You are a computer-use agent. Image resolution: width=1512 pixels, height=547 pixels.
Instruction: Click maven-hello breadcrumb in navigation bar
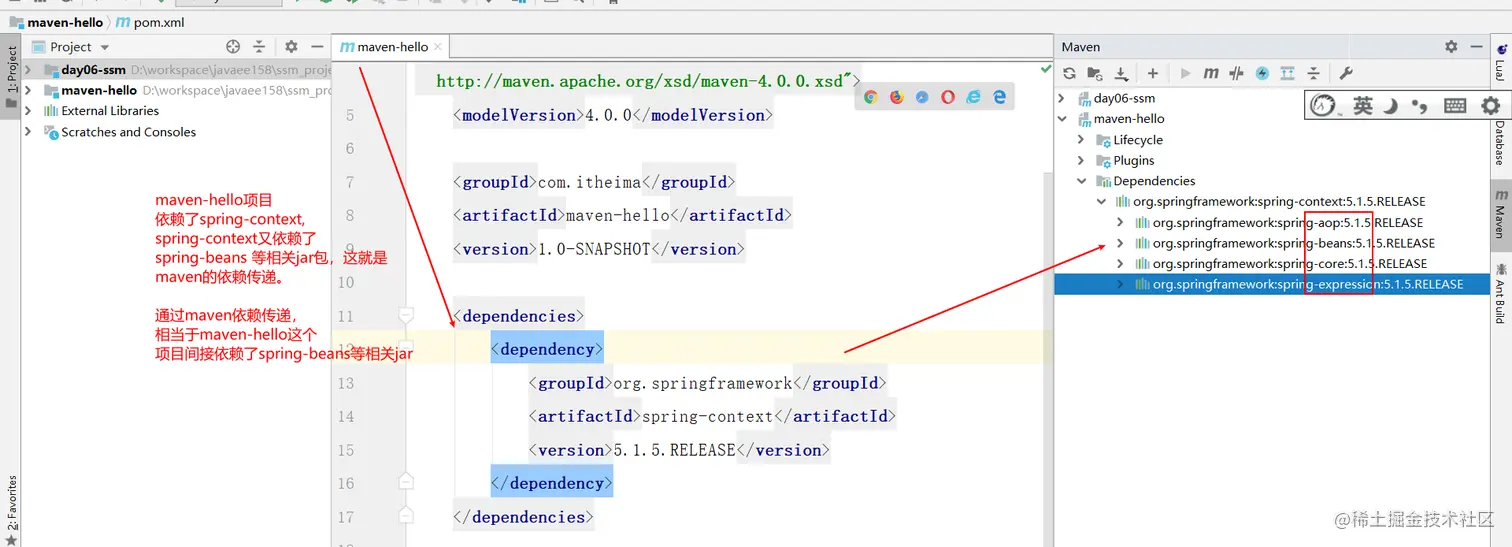coord(57,21)
